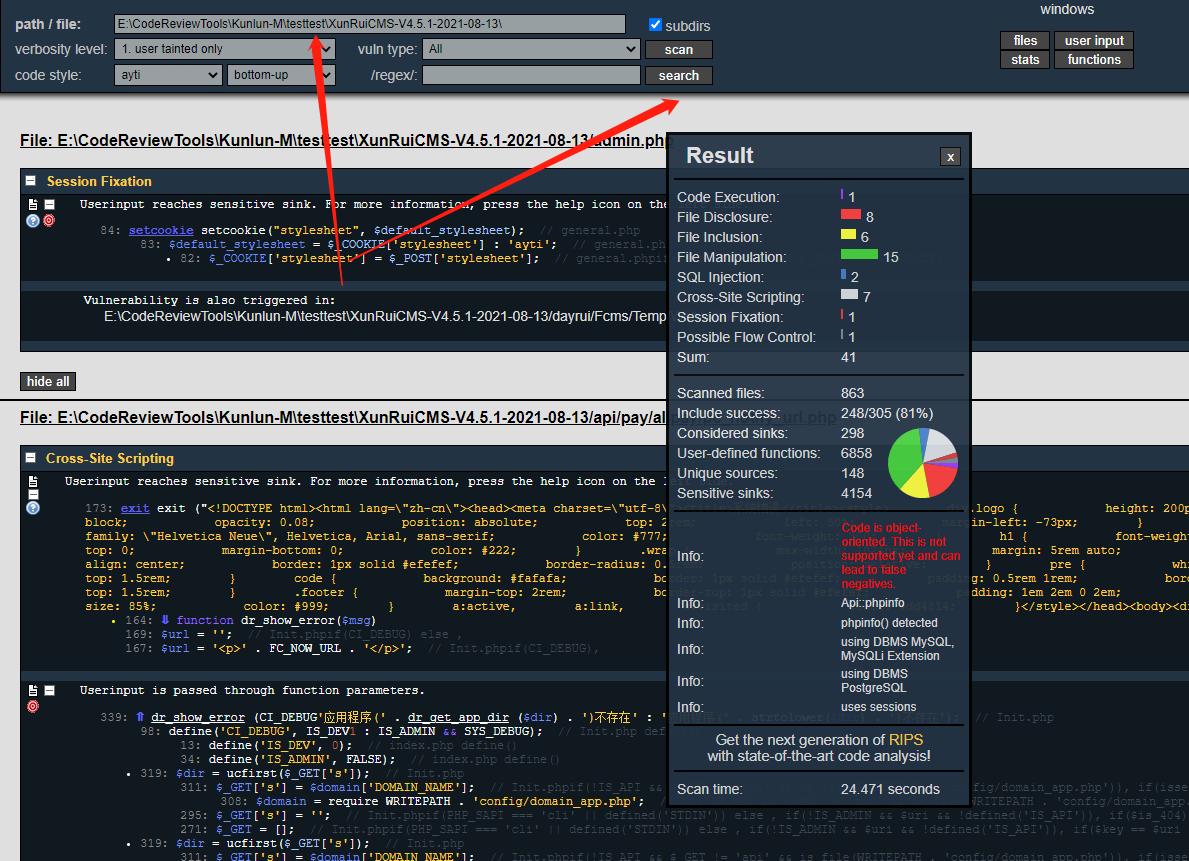Click the vulnerability pie chart
Viewport: 1189px width, 861px height.
coord(923,463)
